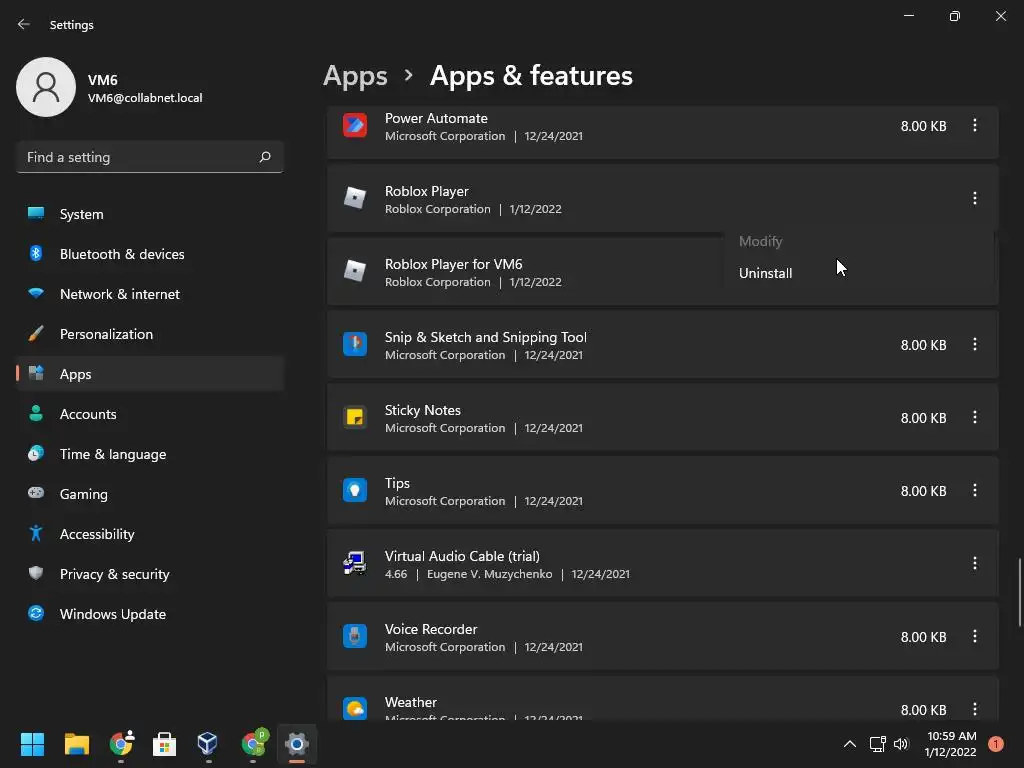Viewport: 1024px width, 768px height.
Task: Click the Tips lightbulb icon
Action: (x=355, y=491)
